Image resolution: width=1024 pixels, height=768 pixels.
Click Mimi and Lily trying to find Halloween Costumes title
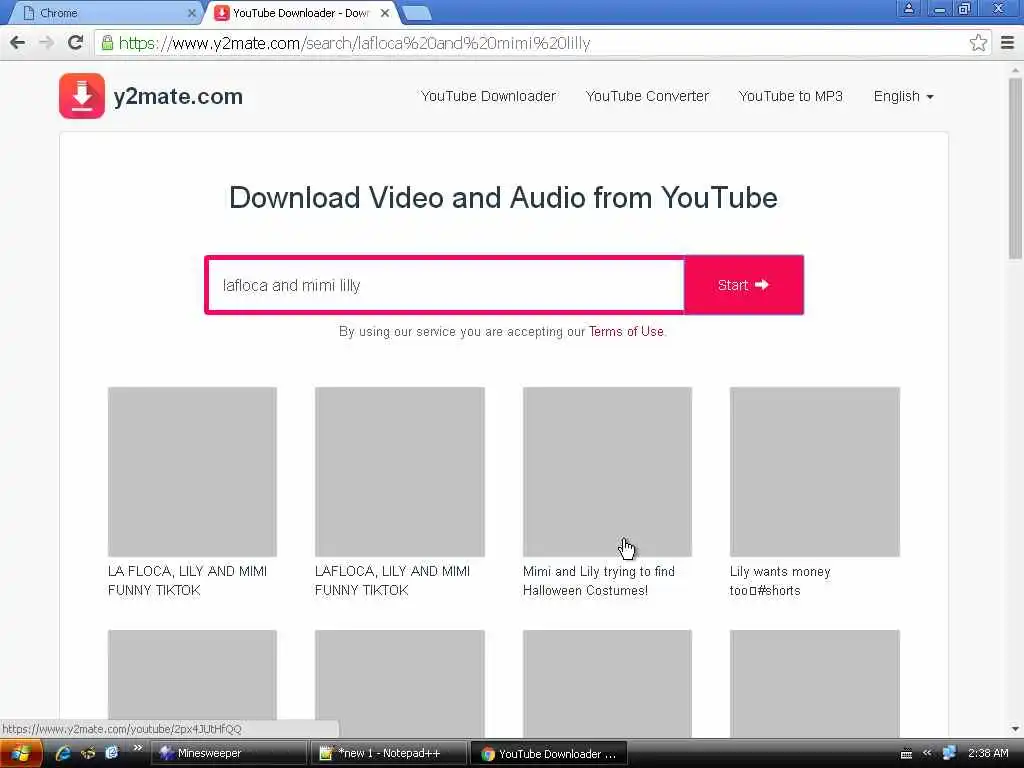point(599,581)
